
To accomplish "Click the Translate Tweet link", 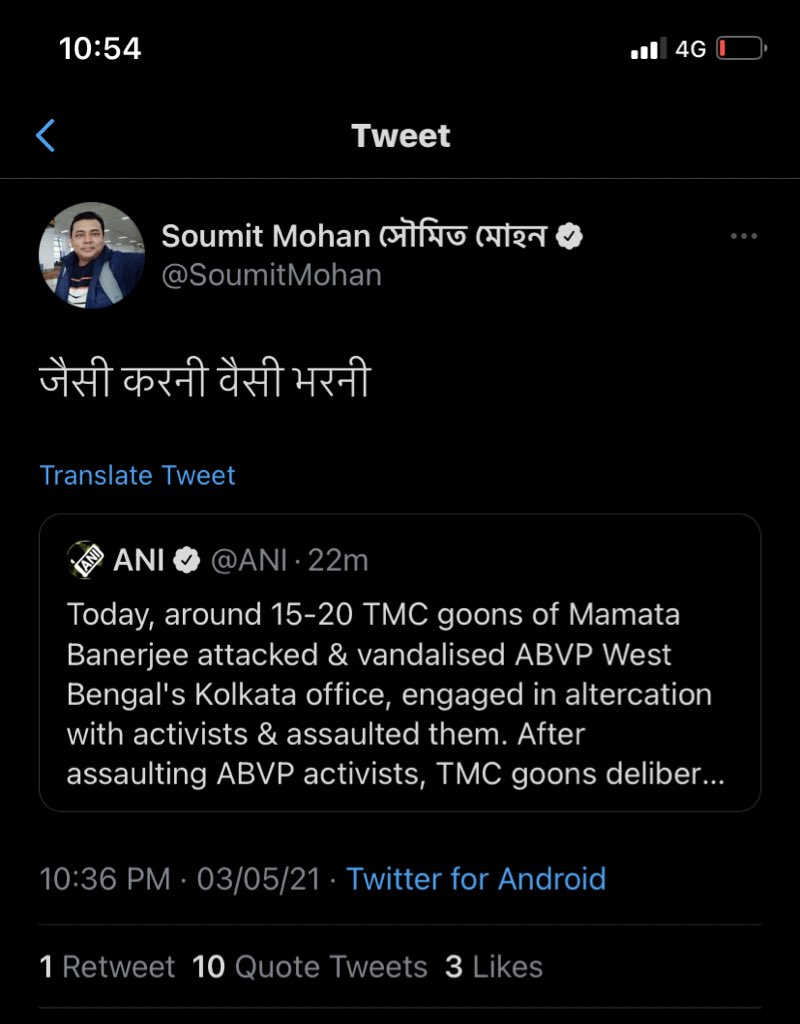I will (137, 475).
